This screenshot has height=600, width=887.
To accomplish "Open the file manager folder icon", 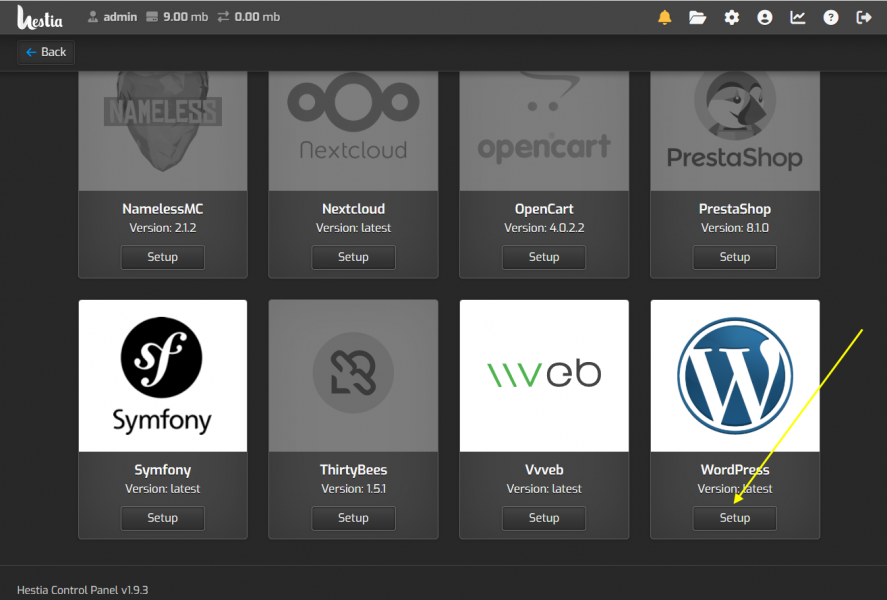I will tap(697, 18).
